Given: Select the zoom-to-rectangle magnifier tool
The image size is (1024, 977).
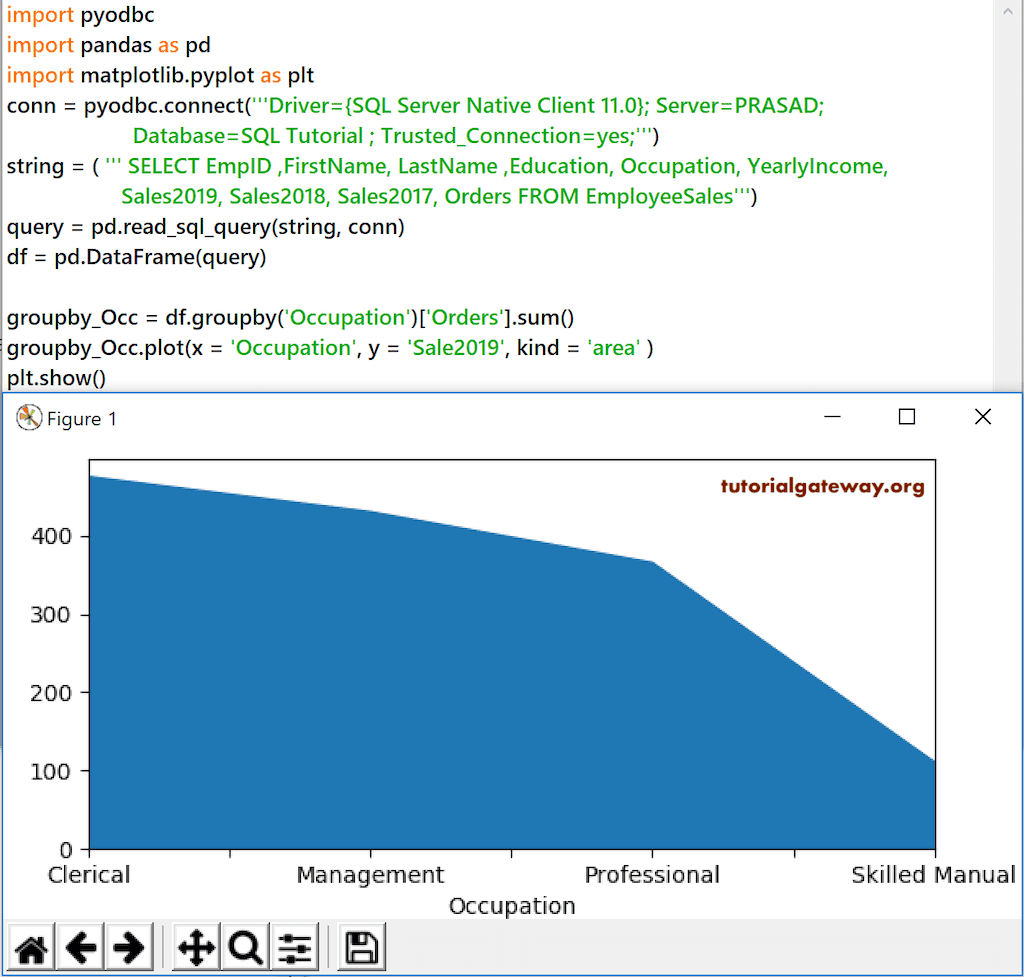Looking at the screenshot, I should (x=245, y=946).
